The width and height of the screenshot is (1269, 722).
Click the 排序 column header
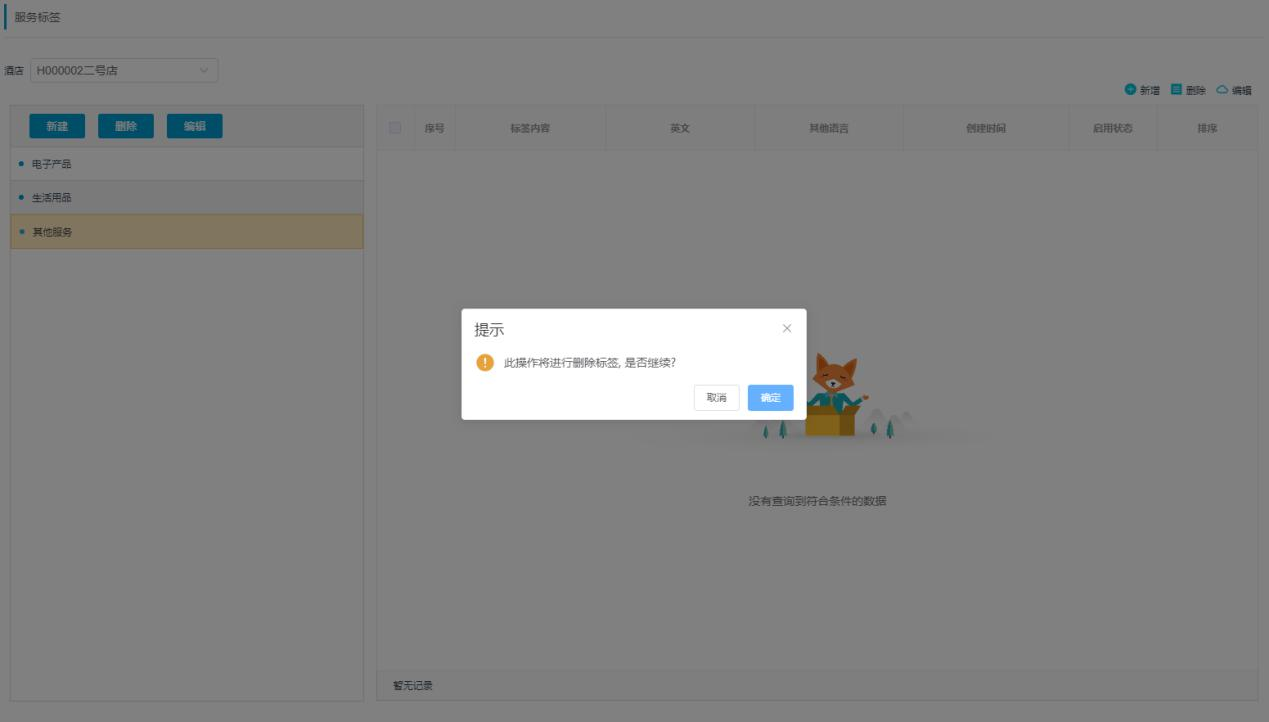point(1207,129)
